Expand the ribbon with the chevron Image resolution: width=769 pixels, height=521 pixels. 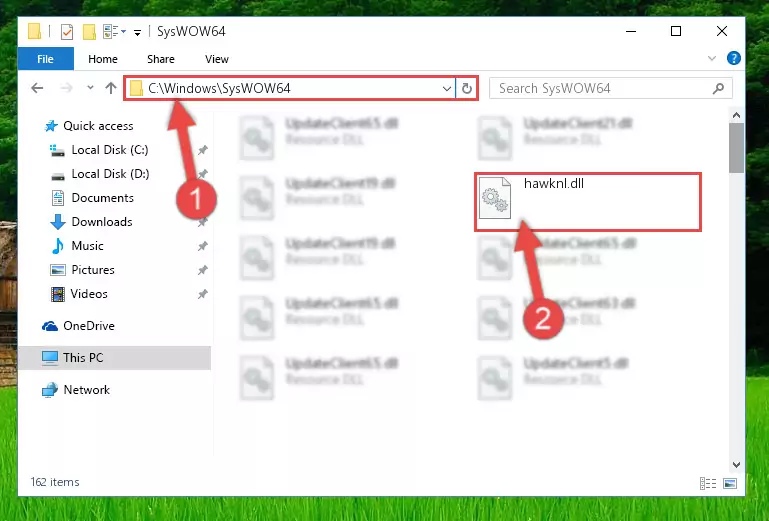pos(712,58)
